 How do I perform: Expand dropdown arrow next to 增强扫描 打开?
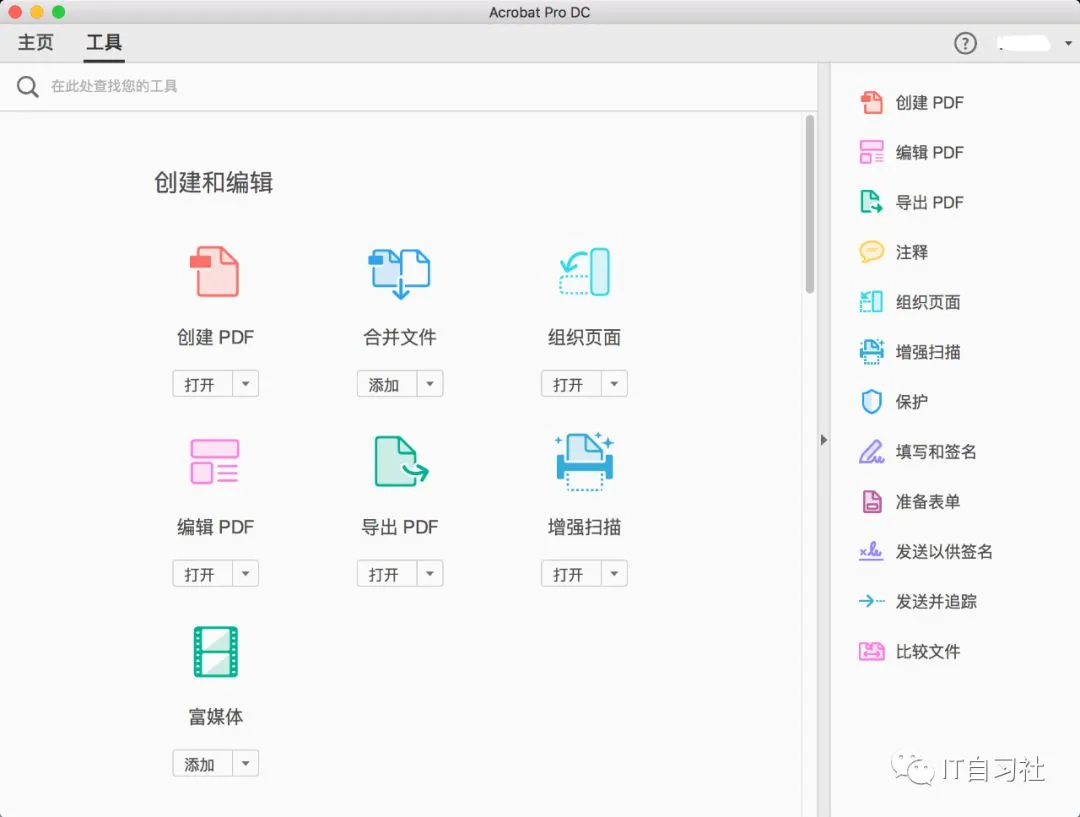tap(614, 574)
